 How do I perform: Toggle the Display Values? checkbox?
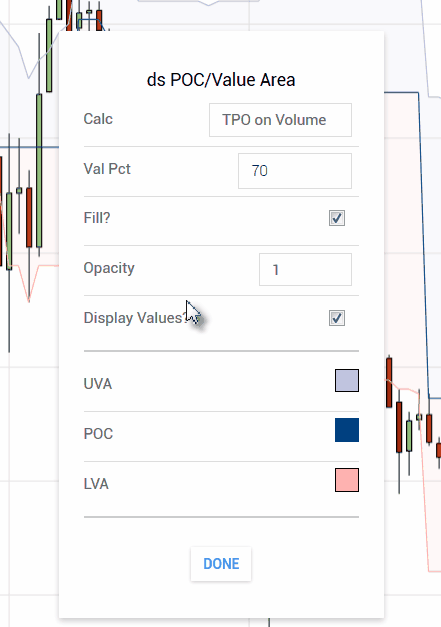337,318
